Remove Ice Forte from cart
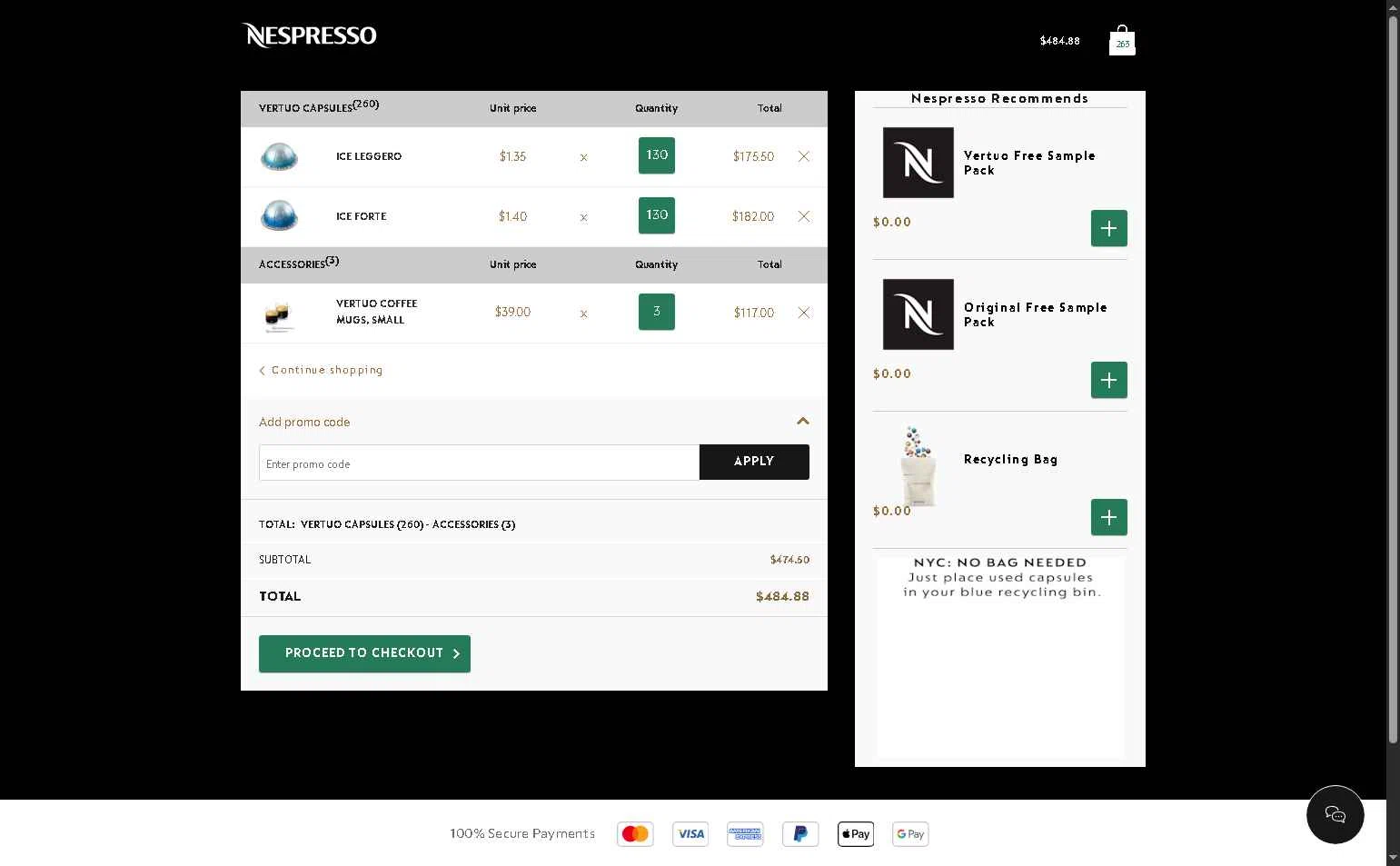Image resolution: width=1400 pixels, height=866 pixels. [804, 216]
